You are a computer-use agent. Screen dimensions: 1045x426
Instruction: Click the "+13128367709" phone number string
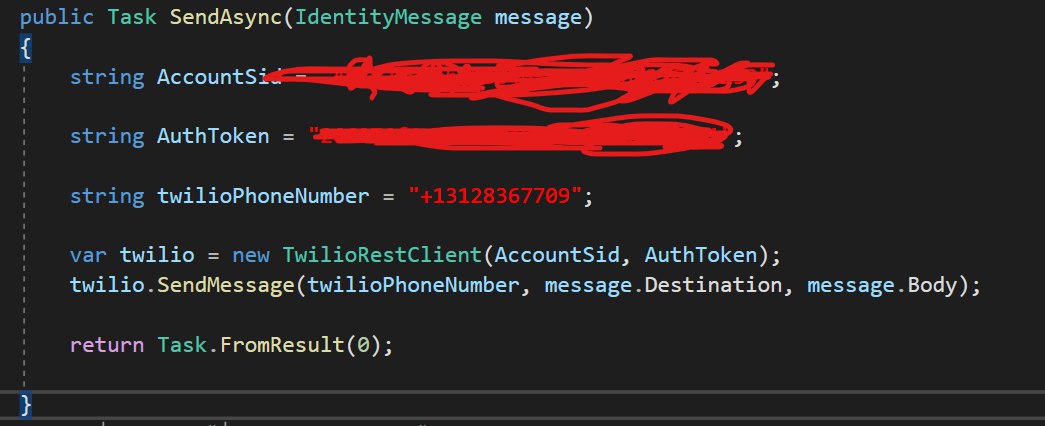(495, 196)
